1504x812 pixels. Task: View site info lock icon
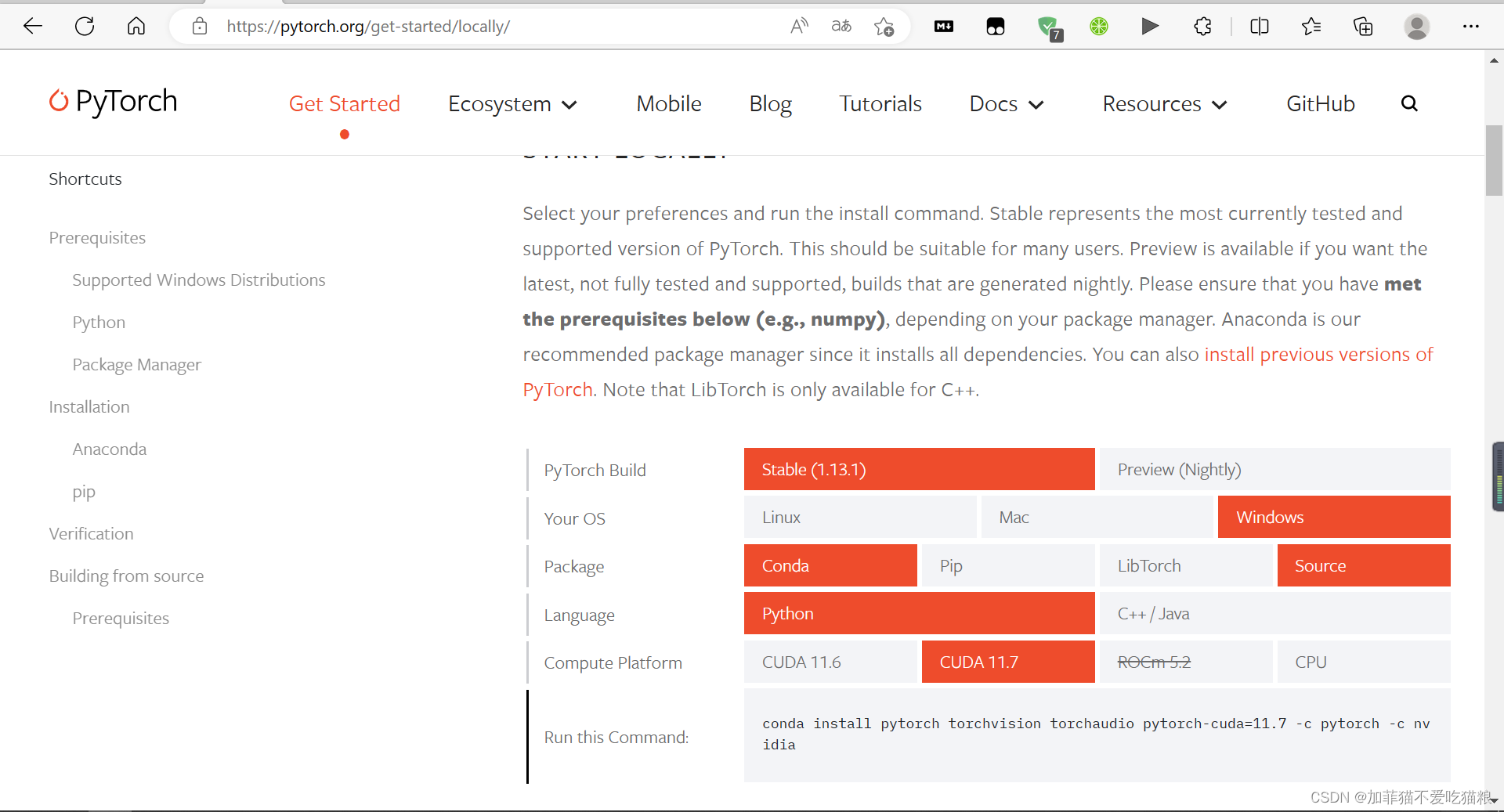[200, 27]
